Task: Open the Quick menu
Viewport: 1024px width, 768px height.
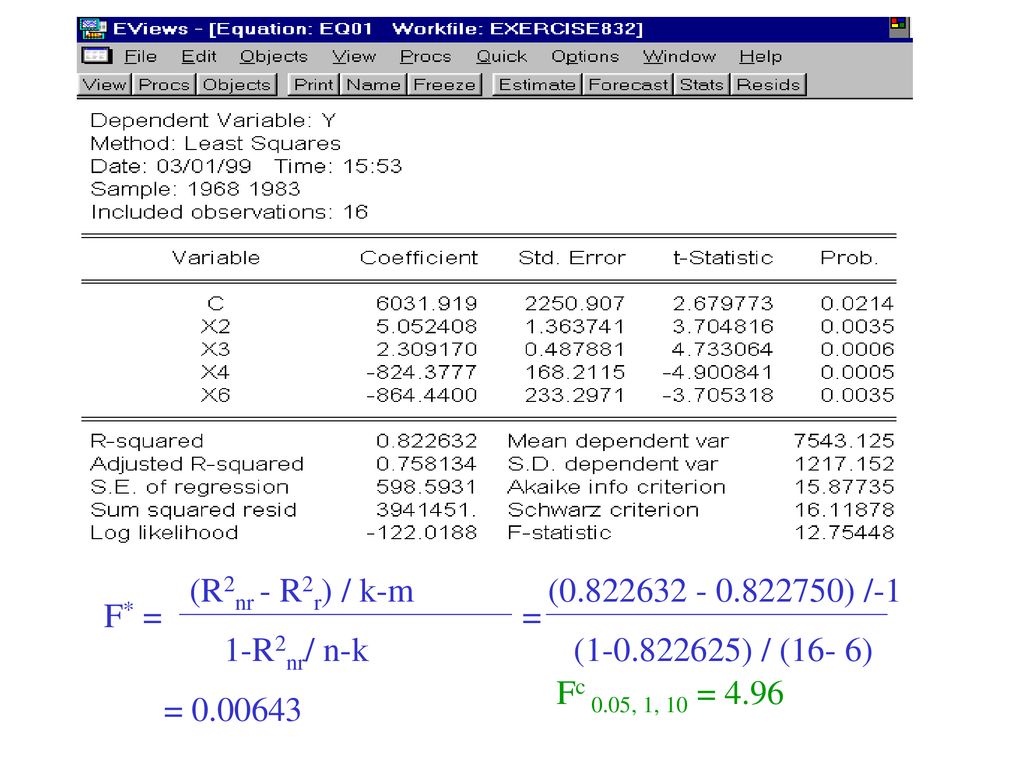Action: coord(502,57)
